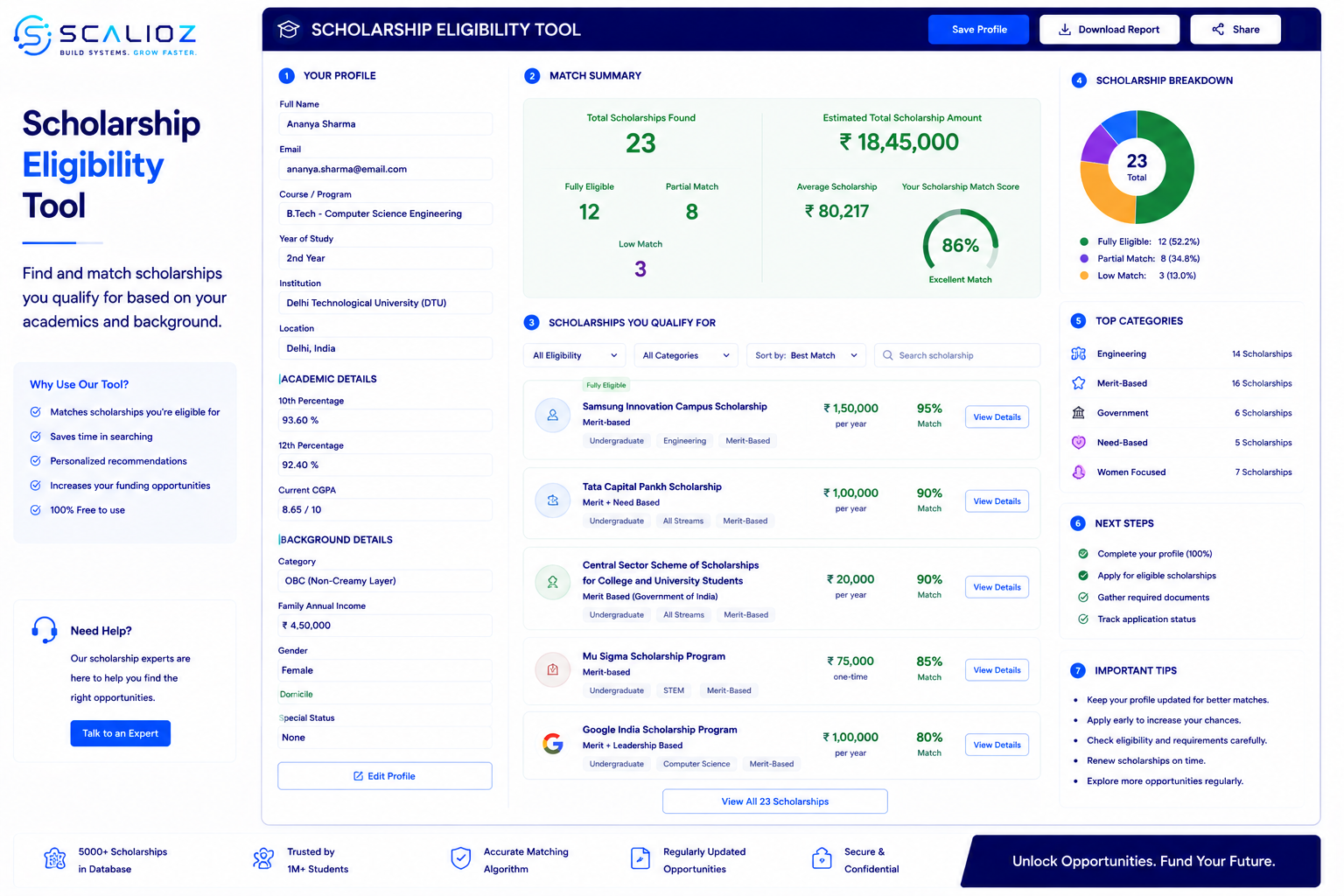
Task: Click the Institution field showing DTU
Action: point(385,303)
